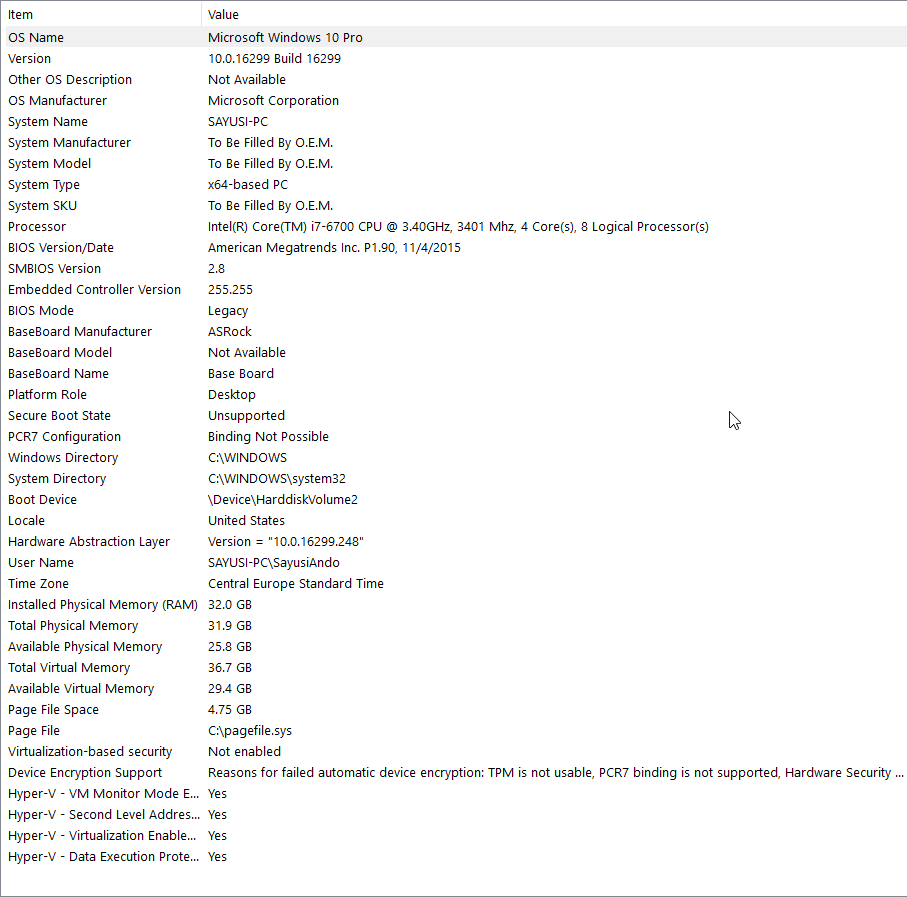Click the Central Europe Standard Time value
The height and width of the screenshot is (897, 907).
pyautogui.click(x=296, y=584)
